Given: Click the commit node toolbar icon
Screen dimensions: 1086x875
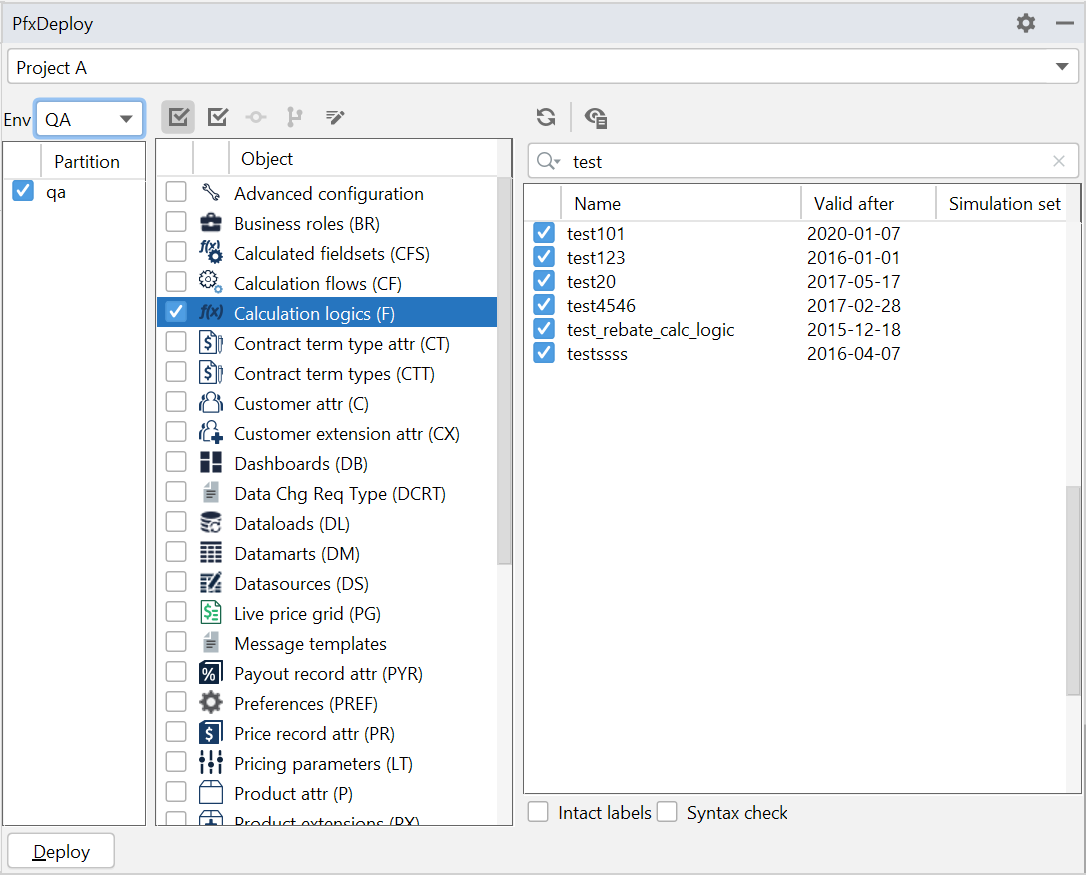Looking at the screenshot, I should pyautogui.click(x=256, y=117).
